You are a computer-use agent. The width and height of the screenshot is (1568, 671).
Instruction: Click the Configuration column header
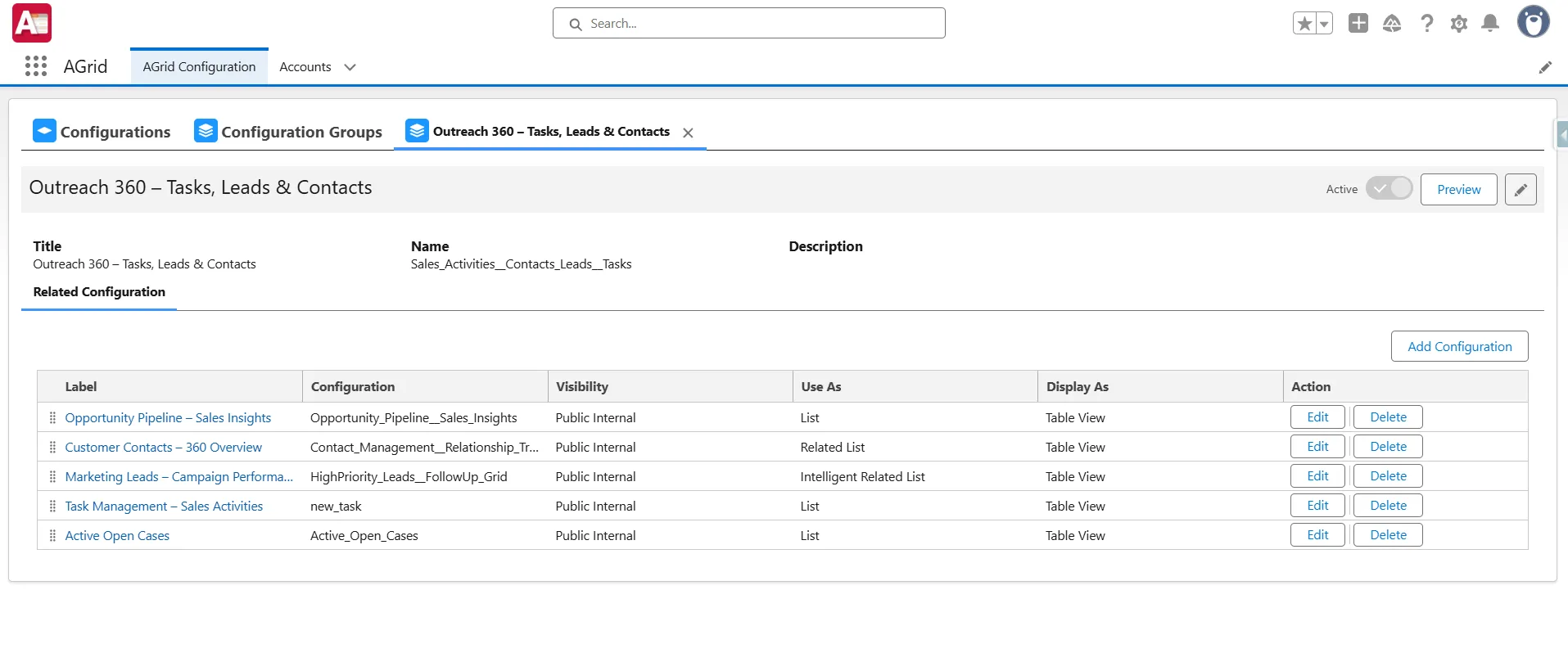425,386
